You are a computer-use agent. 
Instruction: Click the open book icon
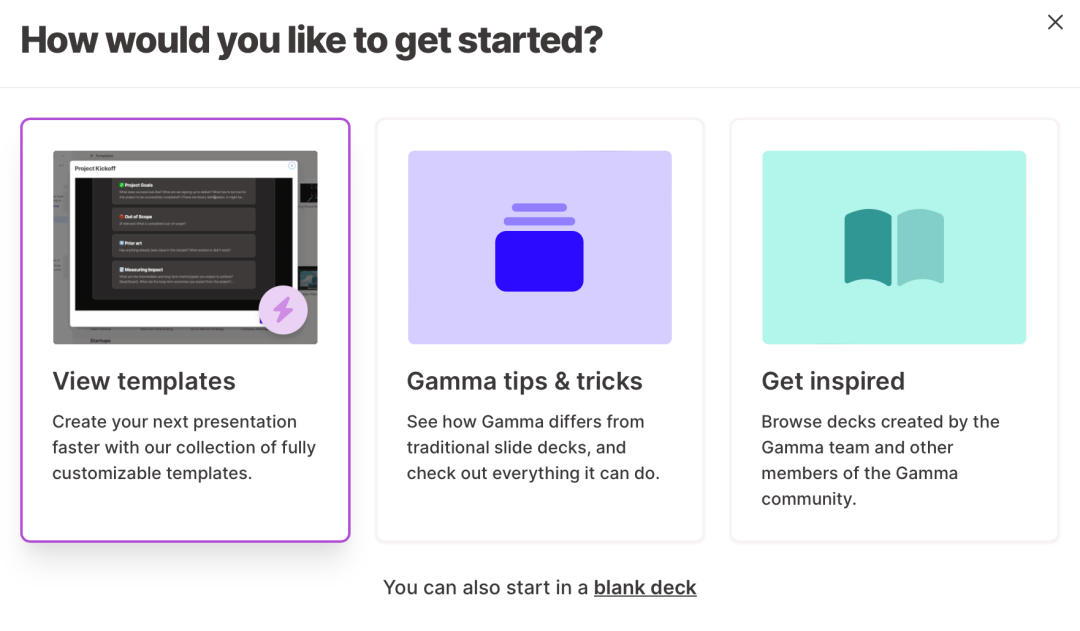[894, 248]
